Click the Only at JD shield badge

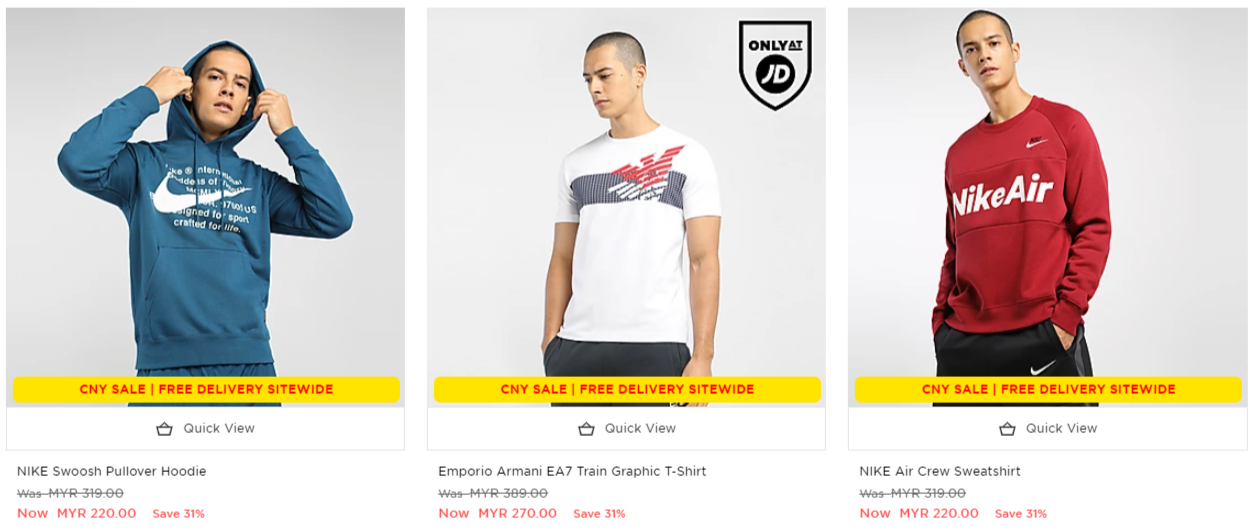(775, 65)
